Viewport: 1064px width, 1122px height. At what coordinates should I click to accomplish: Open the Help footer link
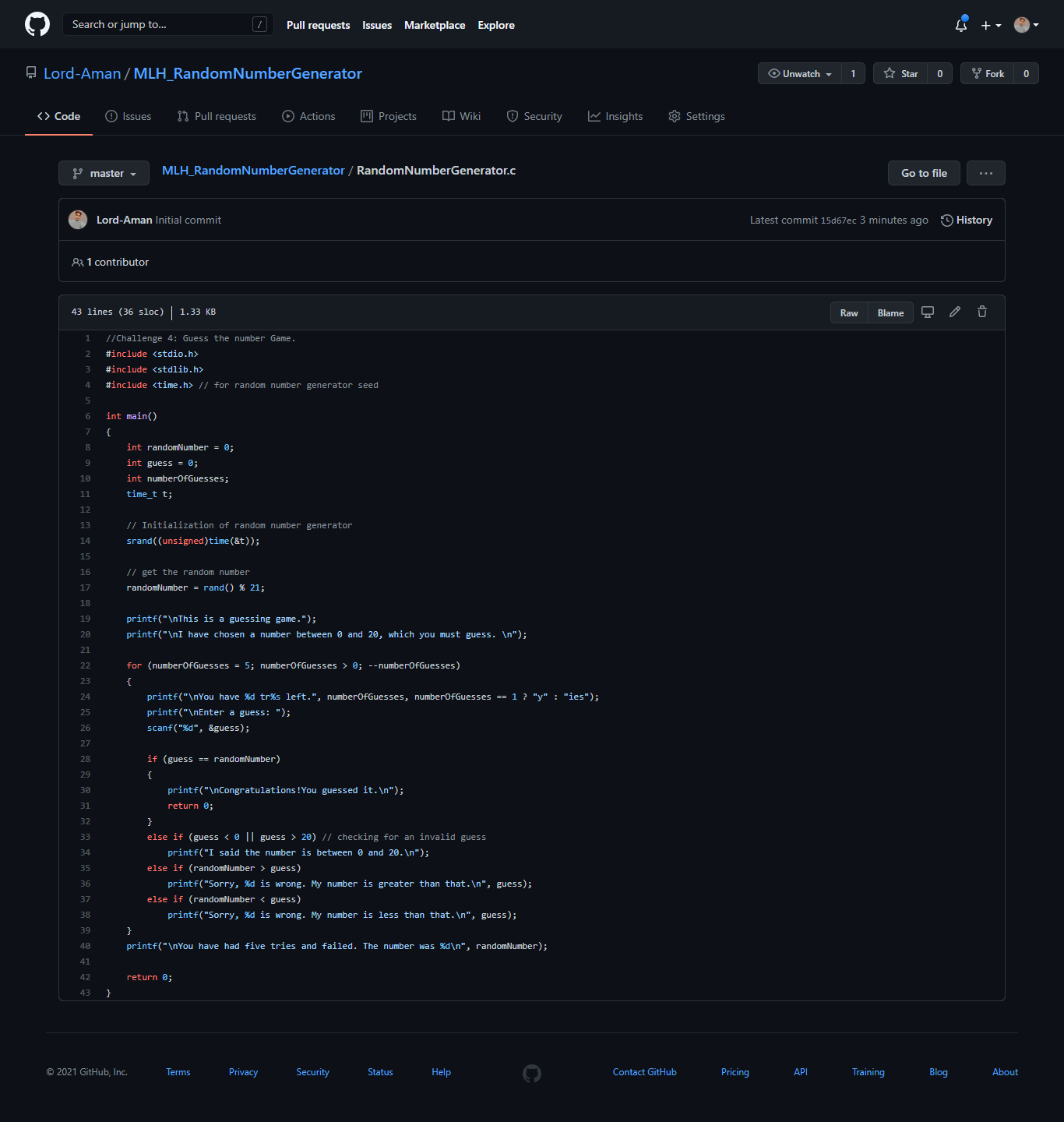(441, 1072)
